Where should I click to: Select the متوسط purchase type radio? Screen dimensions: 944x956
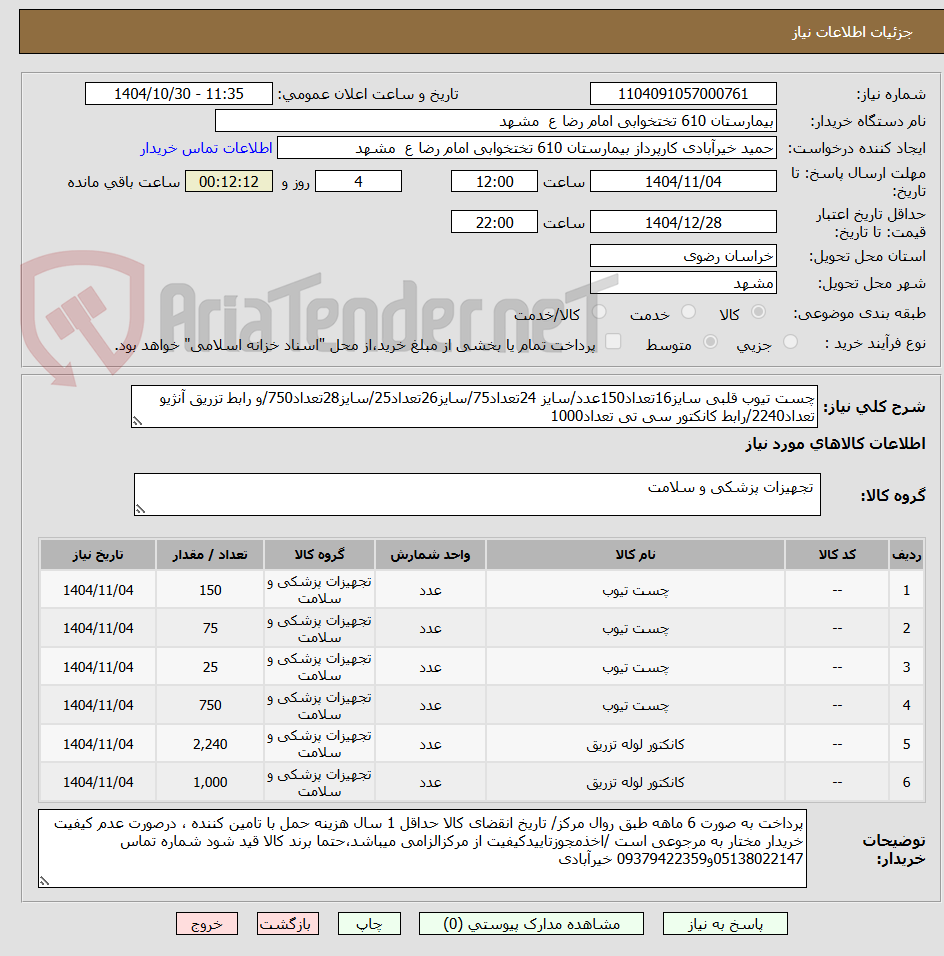pos(710,342)
